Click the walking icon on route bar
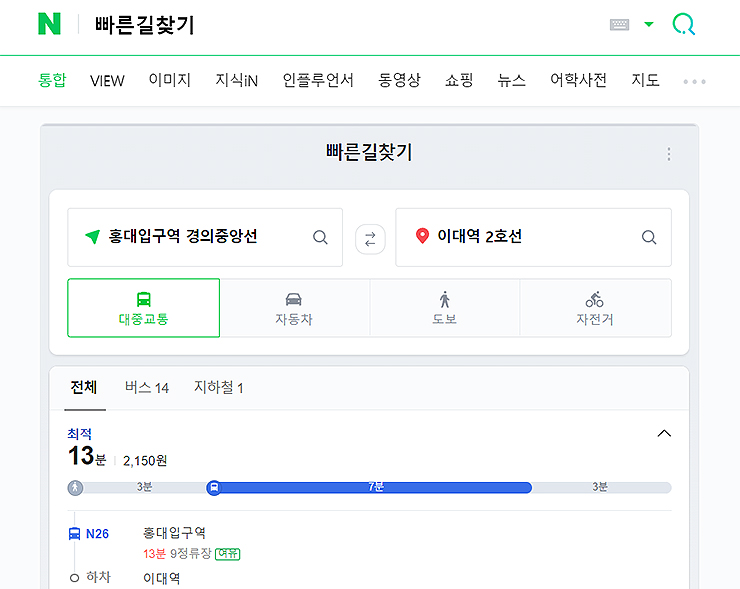Image resolution: width=740 pixels, height=589 pixels. click(x=75, y=488)
